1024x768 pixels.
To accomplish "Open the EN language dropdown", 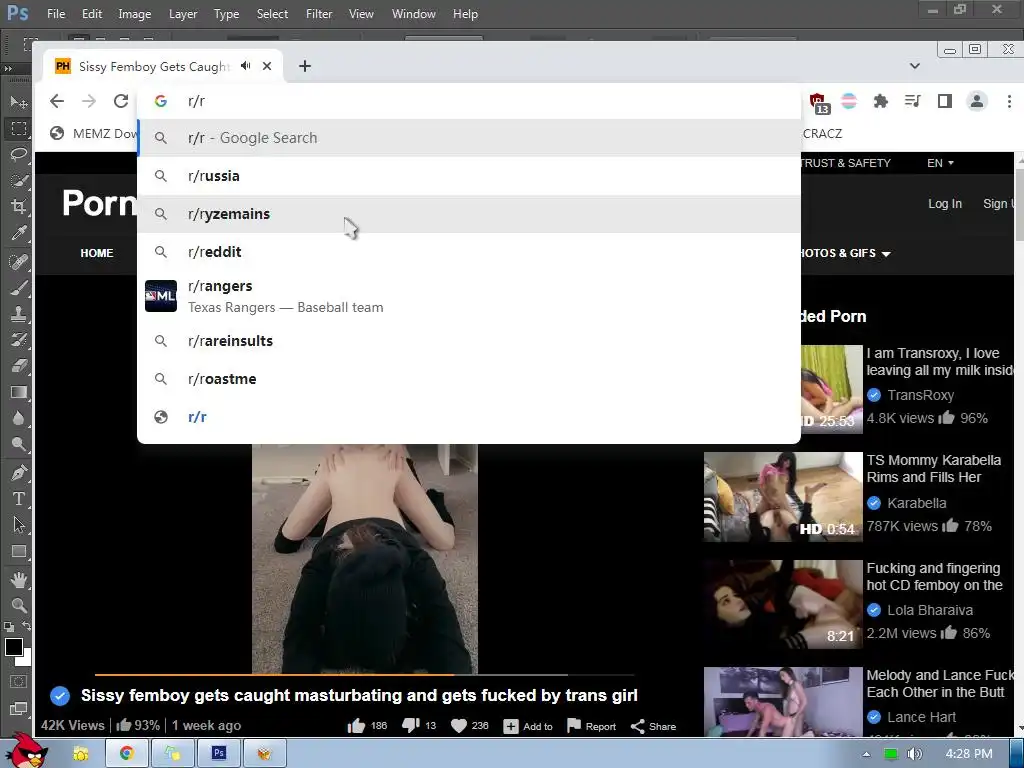I will [x=940, y=163].
